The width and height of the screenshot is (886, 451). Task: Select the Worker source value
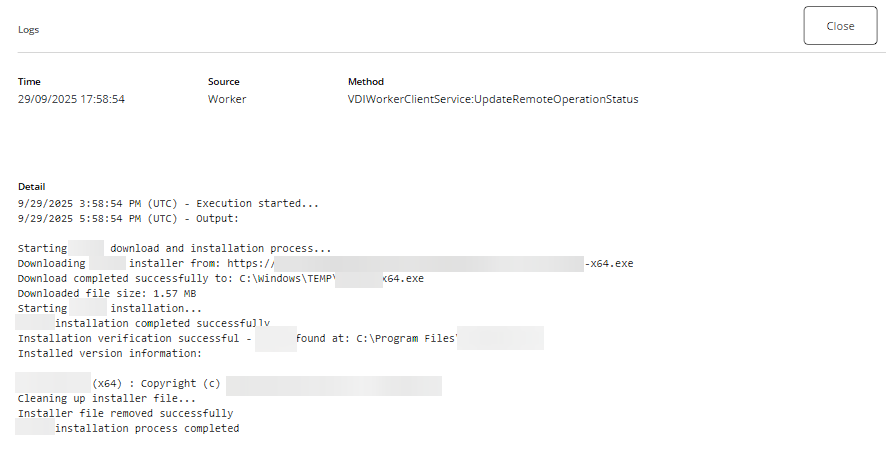[227, 99]
